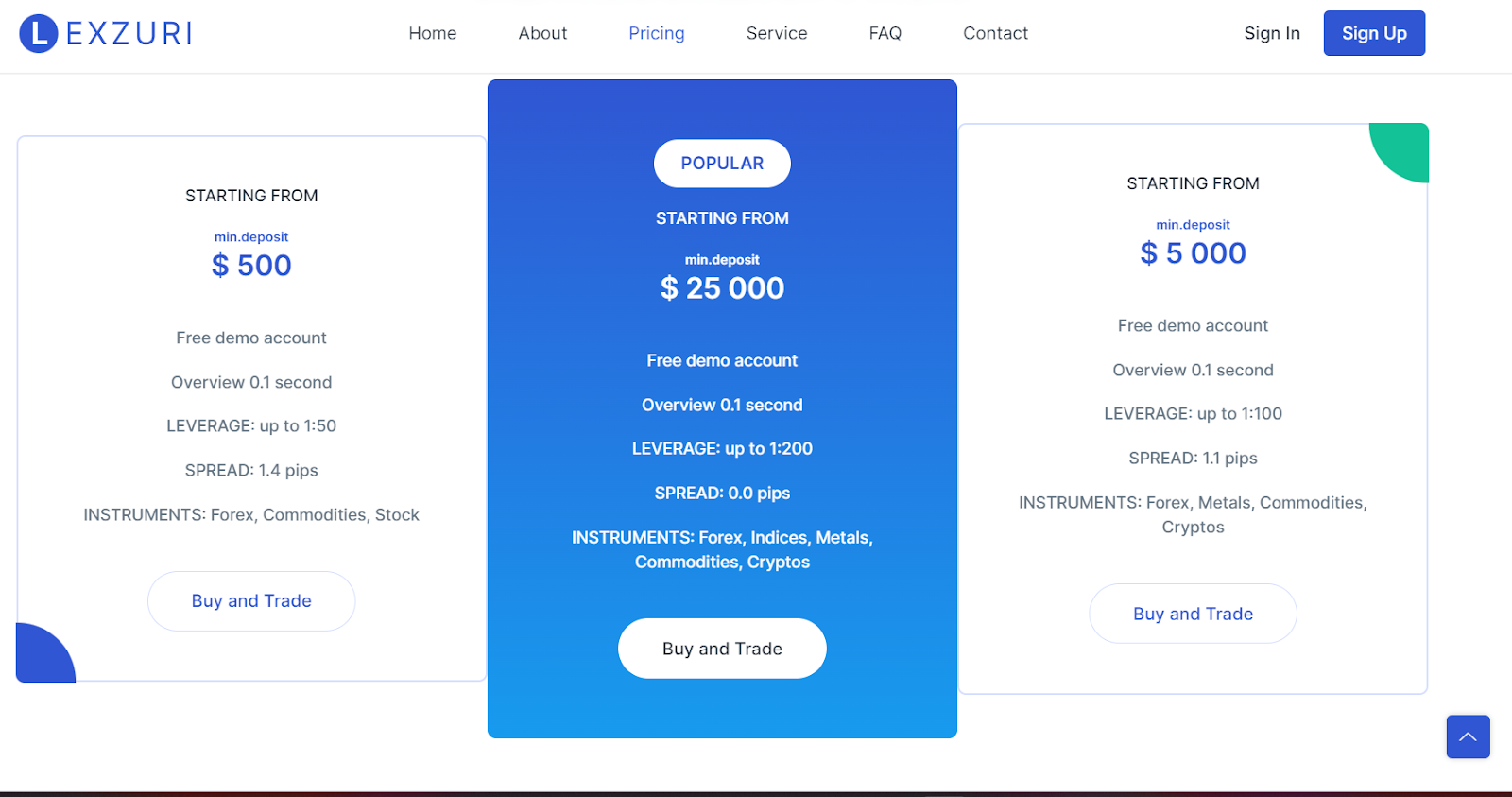1512x797 pixels.
Task: Click Buy and Trade on $5 000 plan
Action: pos(1193,614)
